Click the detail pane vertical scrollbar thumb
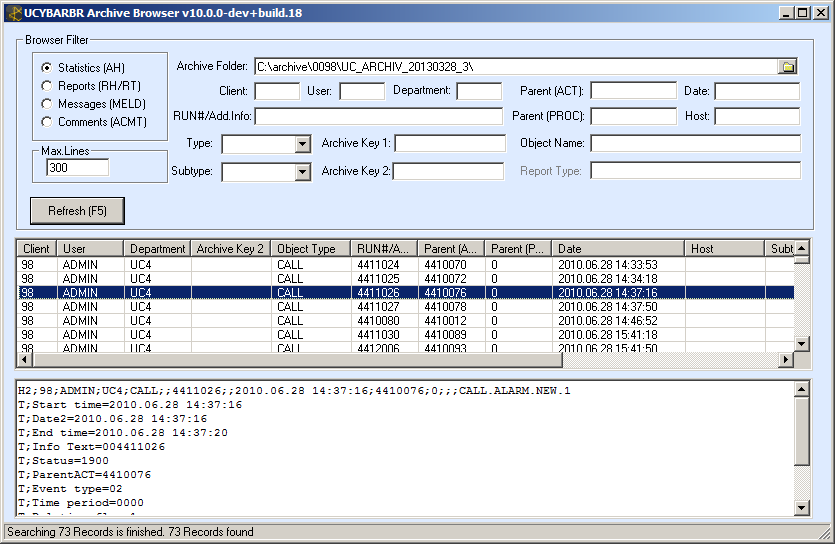 (802, 431)
